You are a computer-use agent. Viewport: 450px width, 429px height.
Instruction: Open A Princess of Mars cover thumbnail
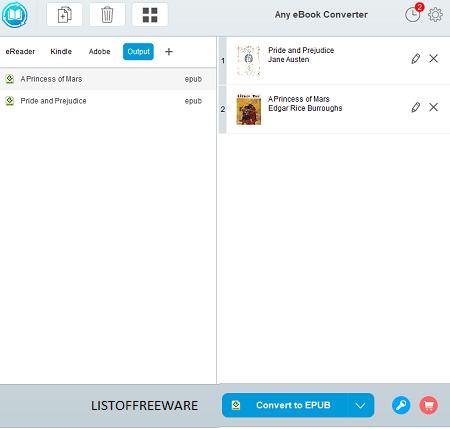[249, 109]
